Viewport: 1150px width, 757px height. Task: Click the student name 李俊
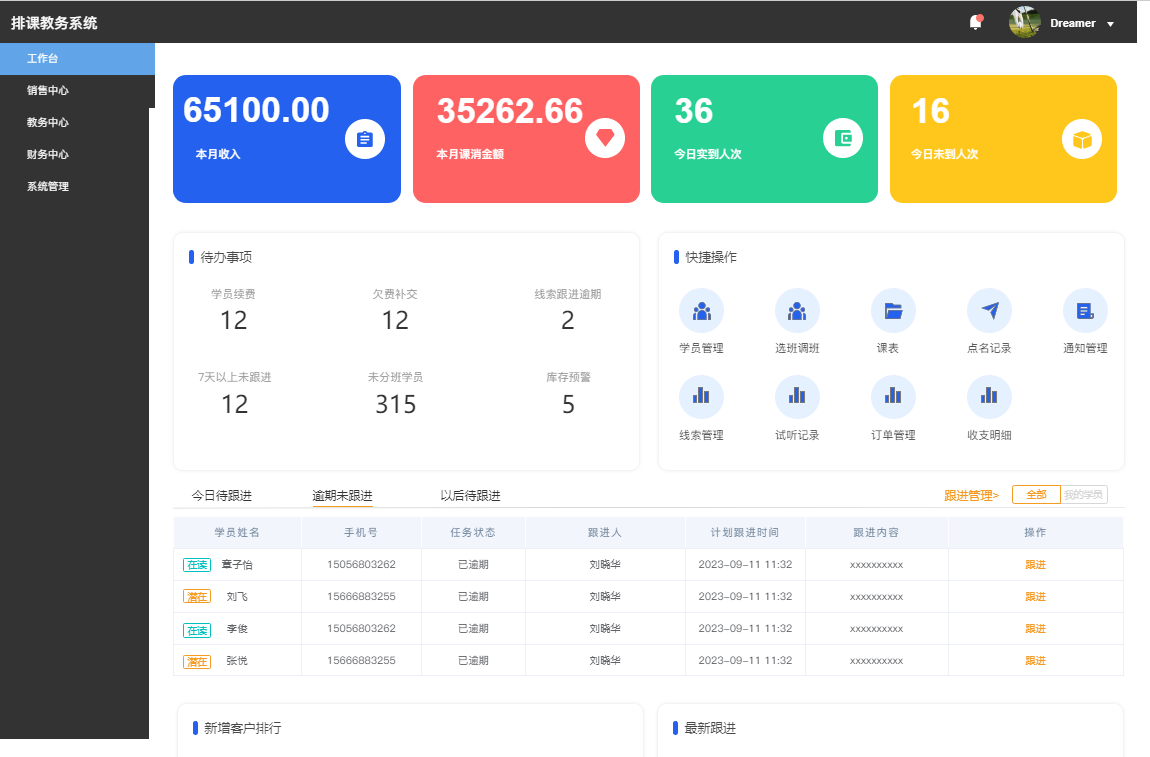(x=237, y=629)
